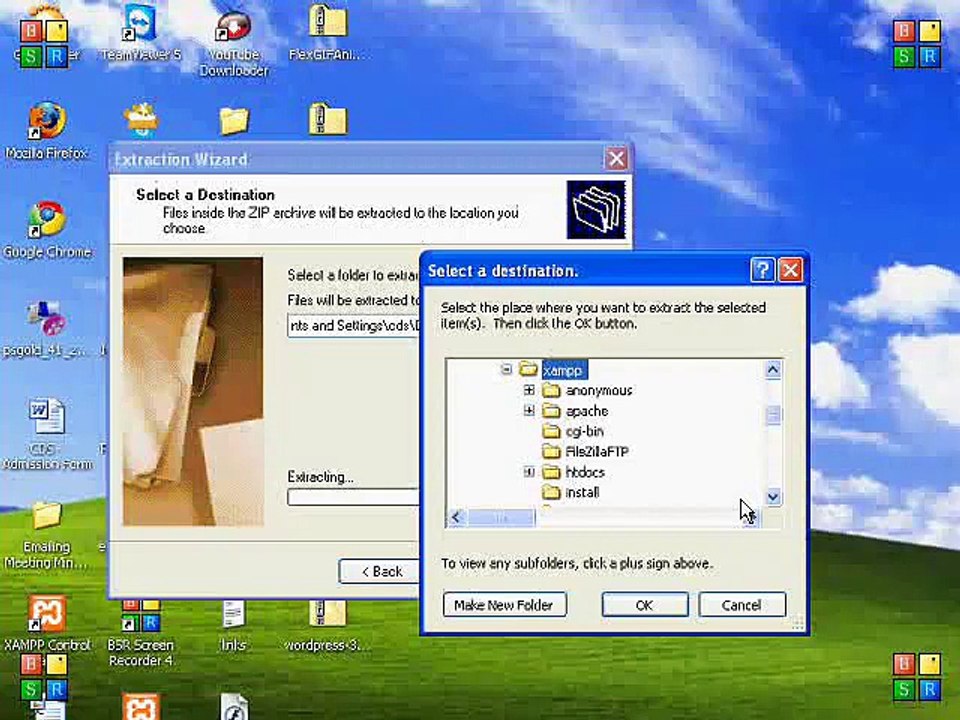Click the Back button in Extraction Wizard

coord(380,571)
